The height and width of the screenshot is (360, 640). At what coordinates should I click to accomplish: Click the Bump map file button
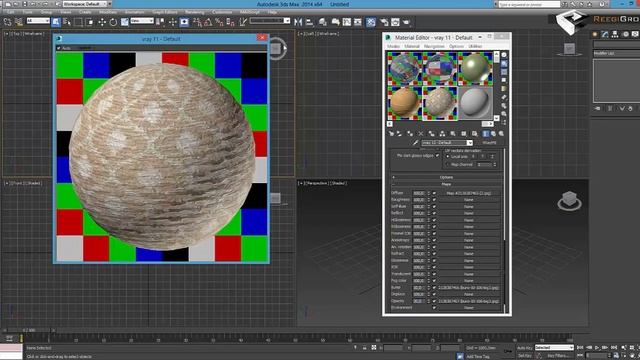coord(469,288)
